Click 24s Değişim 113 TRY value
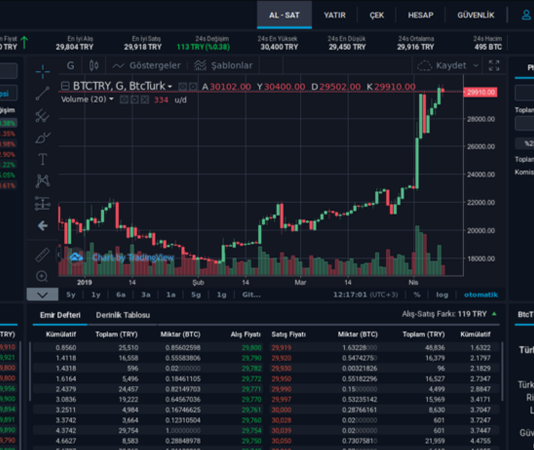The height and width of the screenshot is (450, 534). (x=203, y=47)
